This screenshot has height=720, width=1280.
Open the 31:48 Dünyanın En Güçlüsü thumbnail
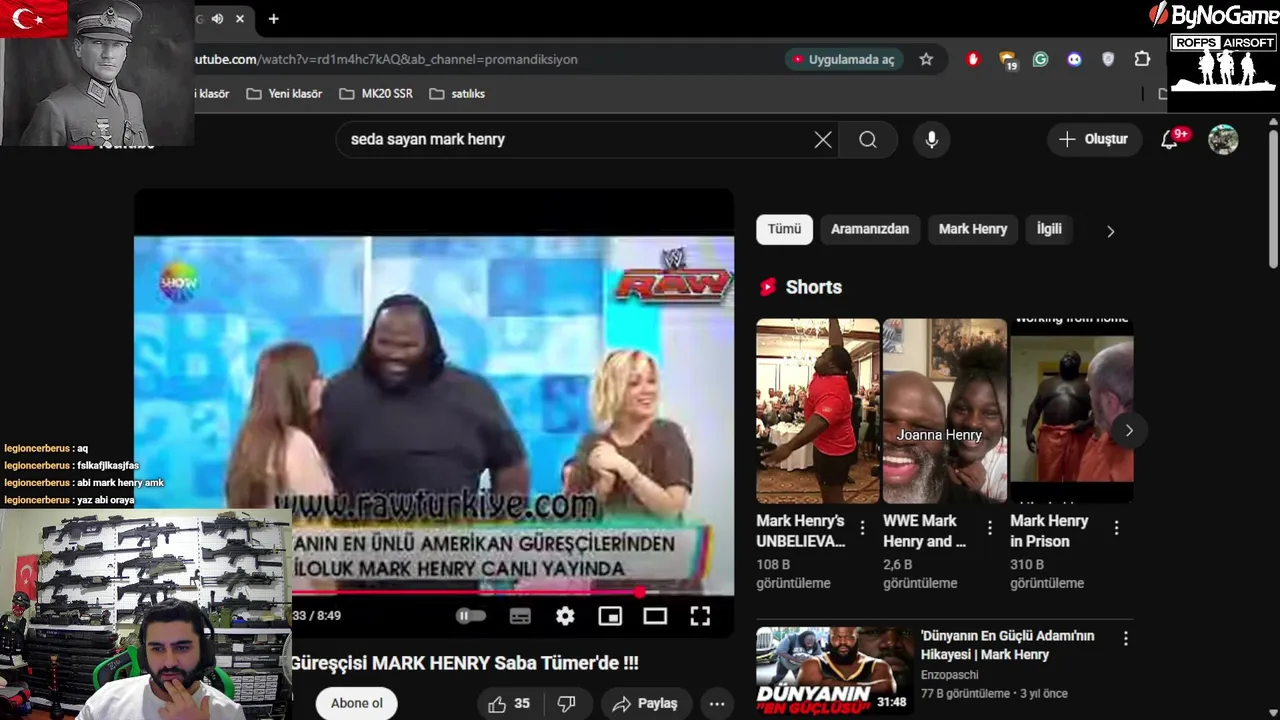pyautogui.click(x=835, y=671)
